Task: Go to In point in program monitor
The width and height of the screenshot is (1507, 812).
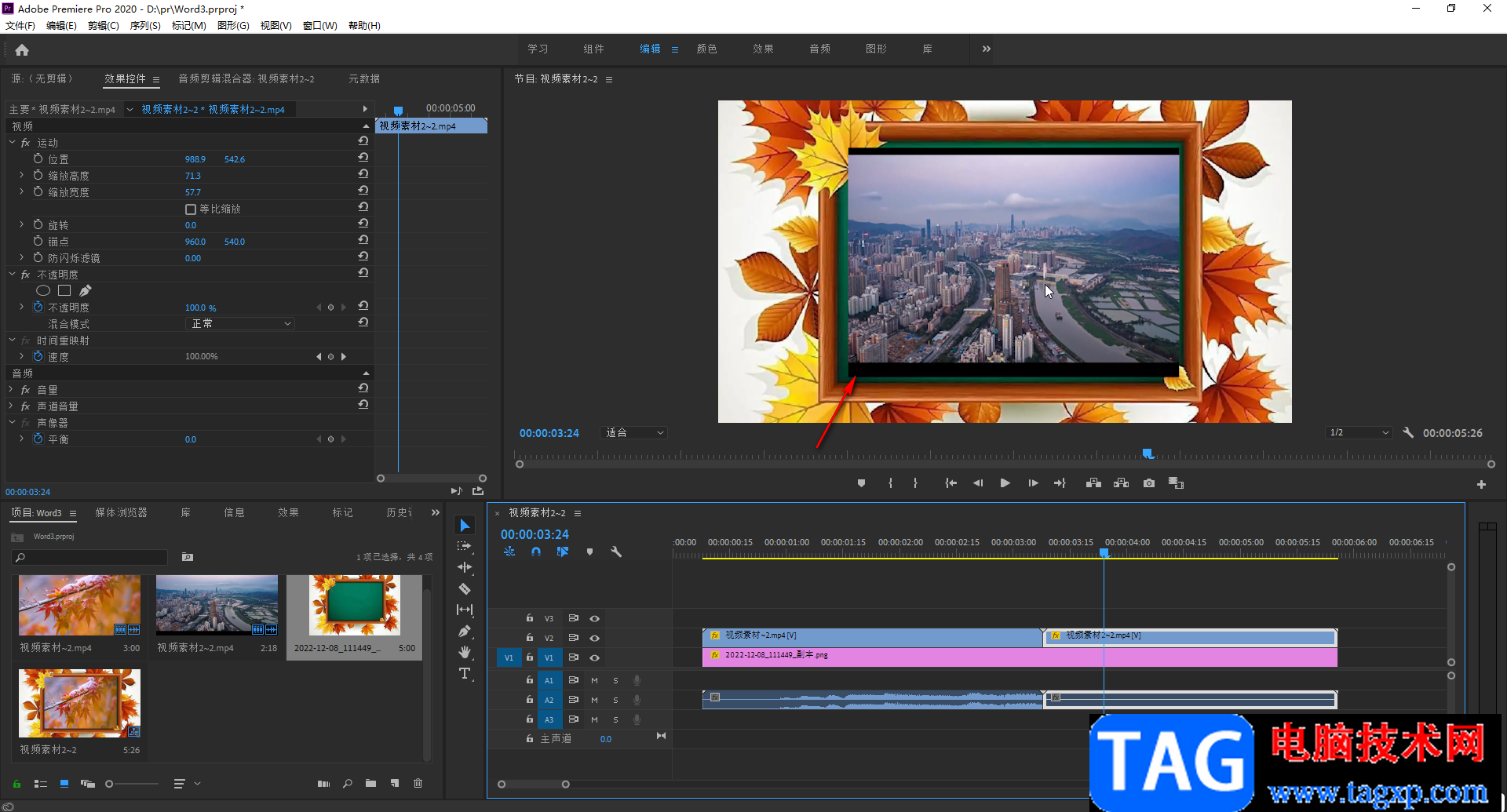Action: tap(951, 483)
